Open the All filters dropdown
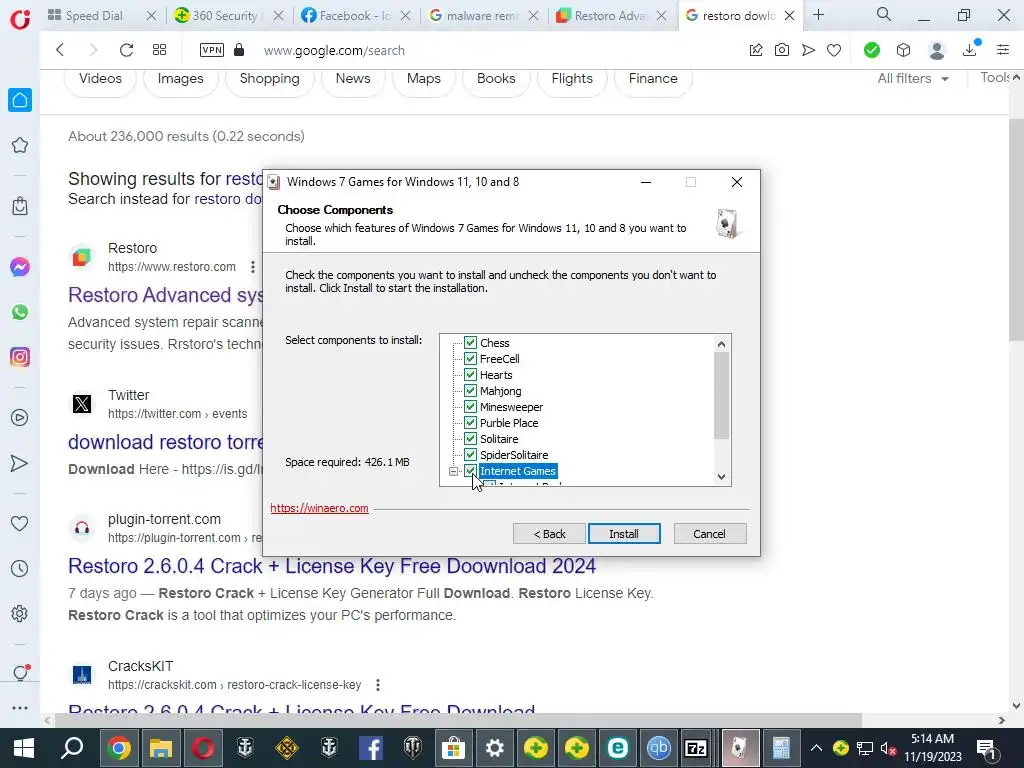The width and height of the screenshot is (1024, 768). pos(912,78)
